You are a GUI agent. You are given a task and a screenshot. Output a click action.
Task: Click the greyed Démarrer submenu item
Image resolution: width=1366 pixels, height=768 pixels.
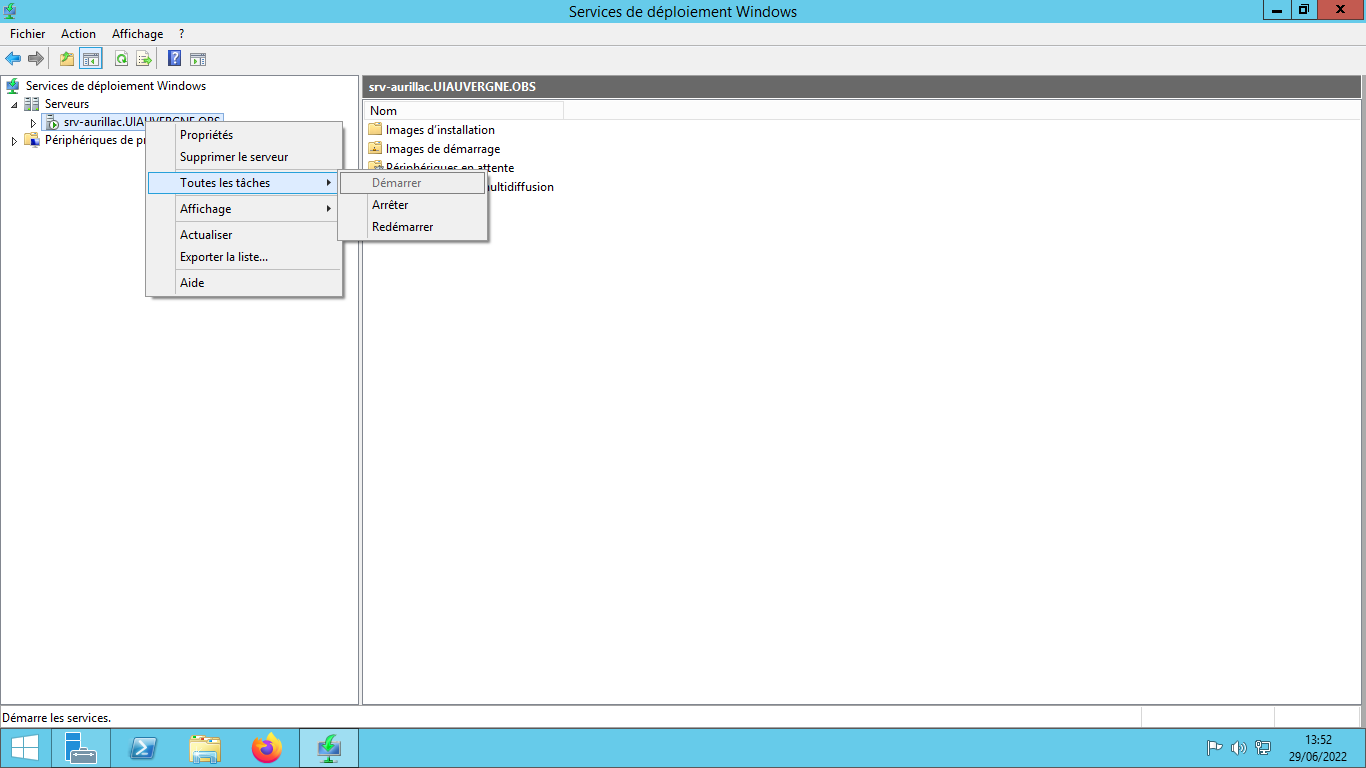tap(412, 183)
